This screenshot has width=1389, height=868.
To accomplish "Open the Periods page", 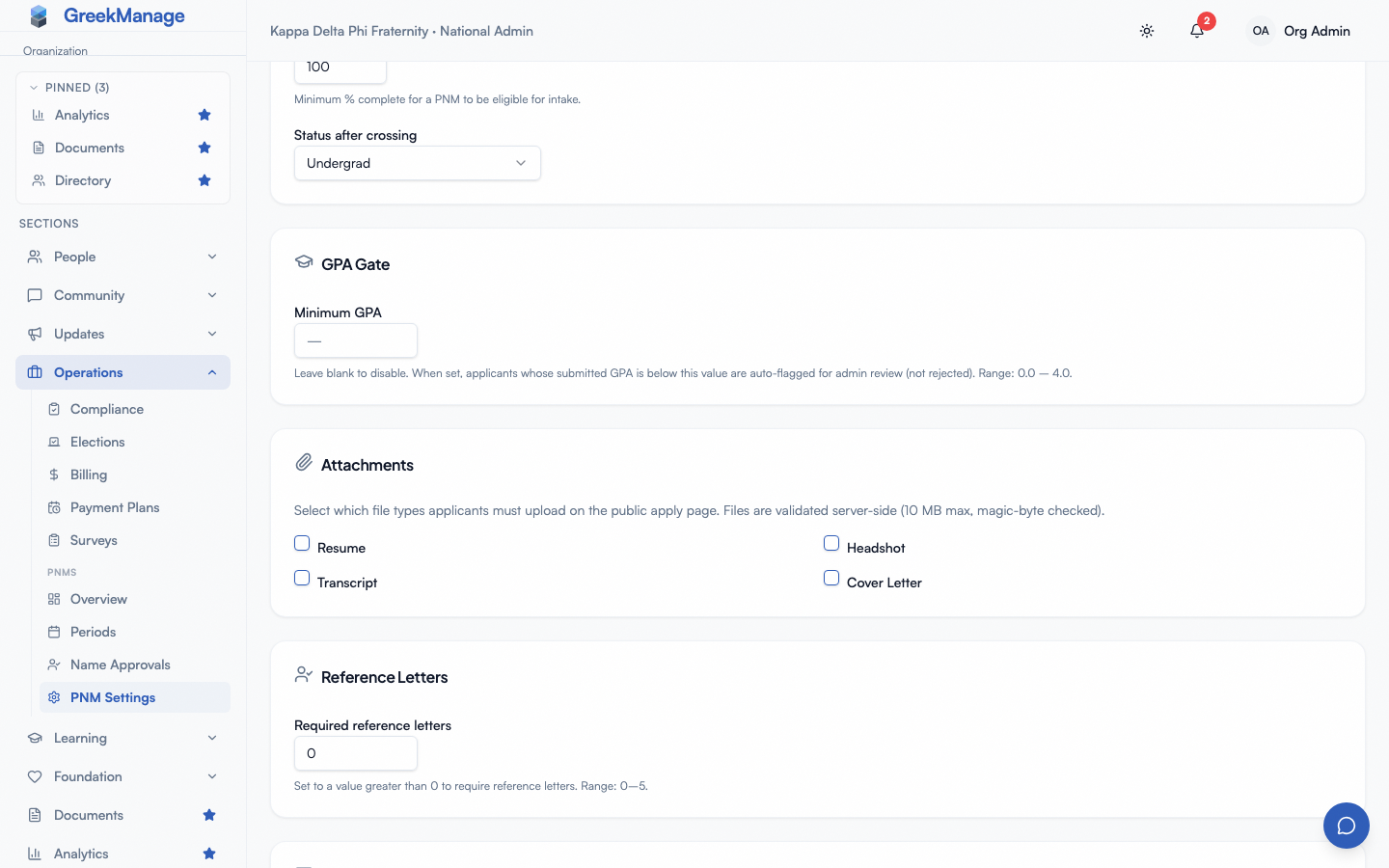I will coord(135,632).
